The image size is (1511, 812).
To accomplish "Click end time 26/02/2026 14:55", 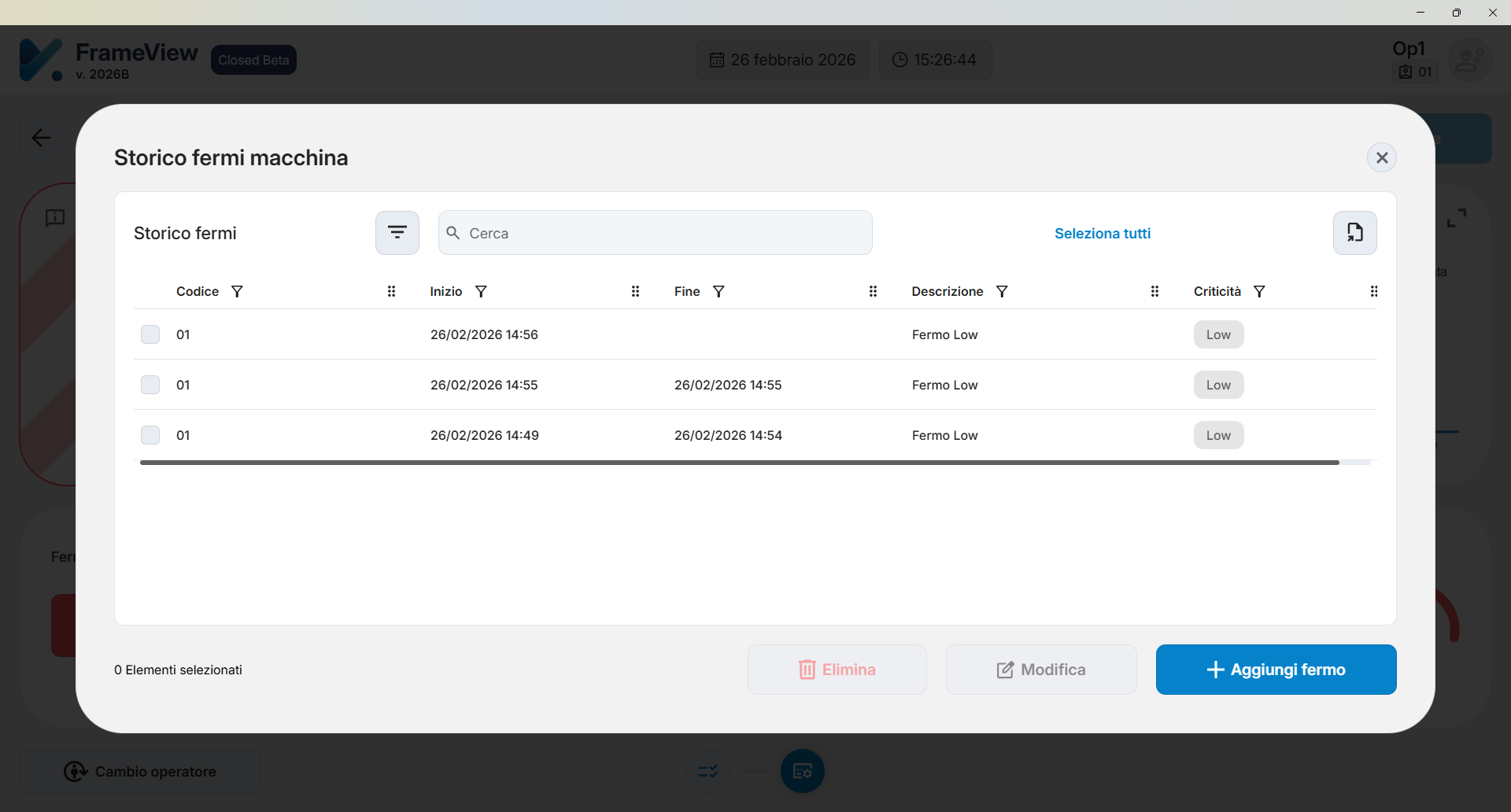I will coord(728,385).
